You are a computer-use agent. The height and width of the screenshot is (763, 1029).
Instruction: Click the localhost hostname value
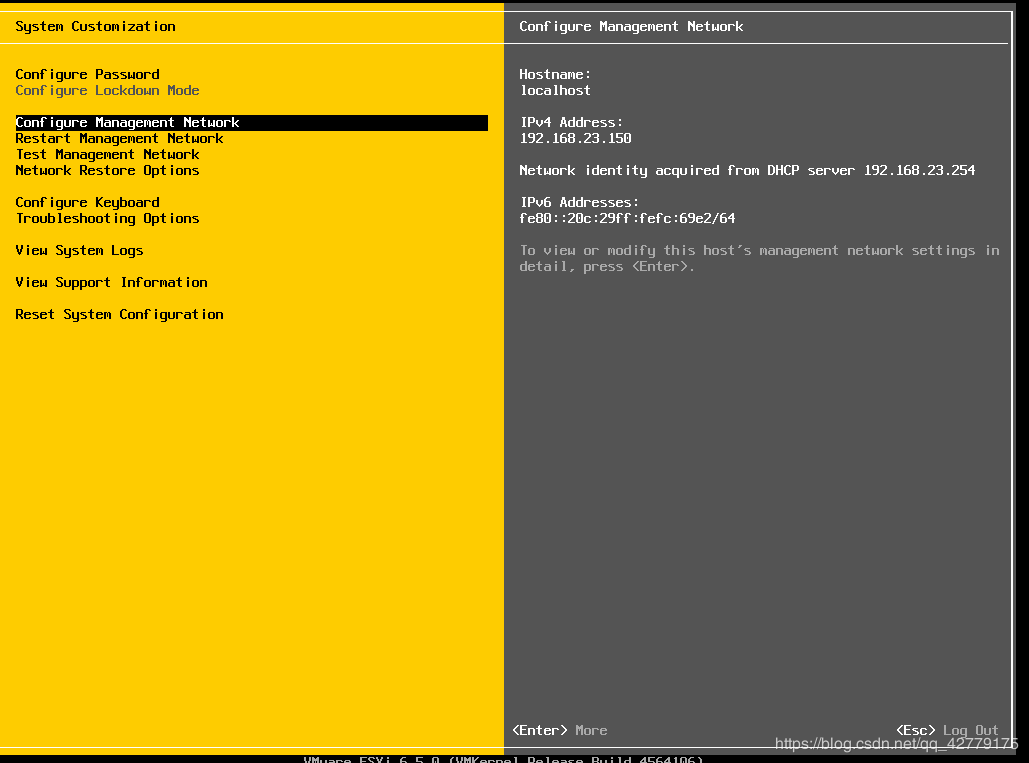(x=555, y=90)
